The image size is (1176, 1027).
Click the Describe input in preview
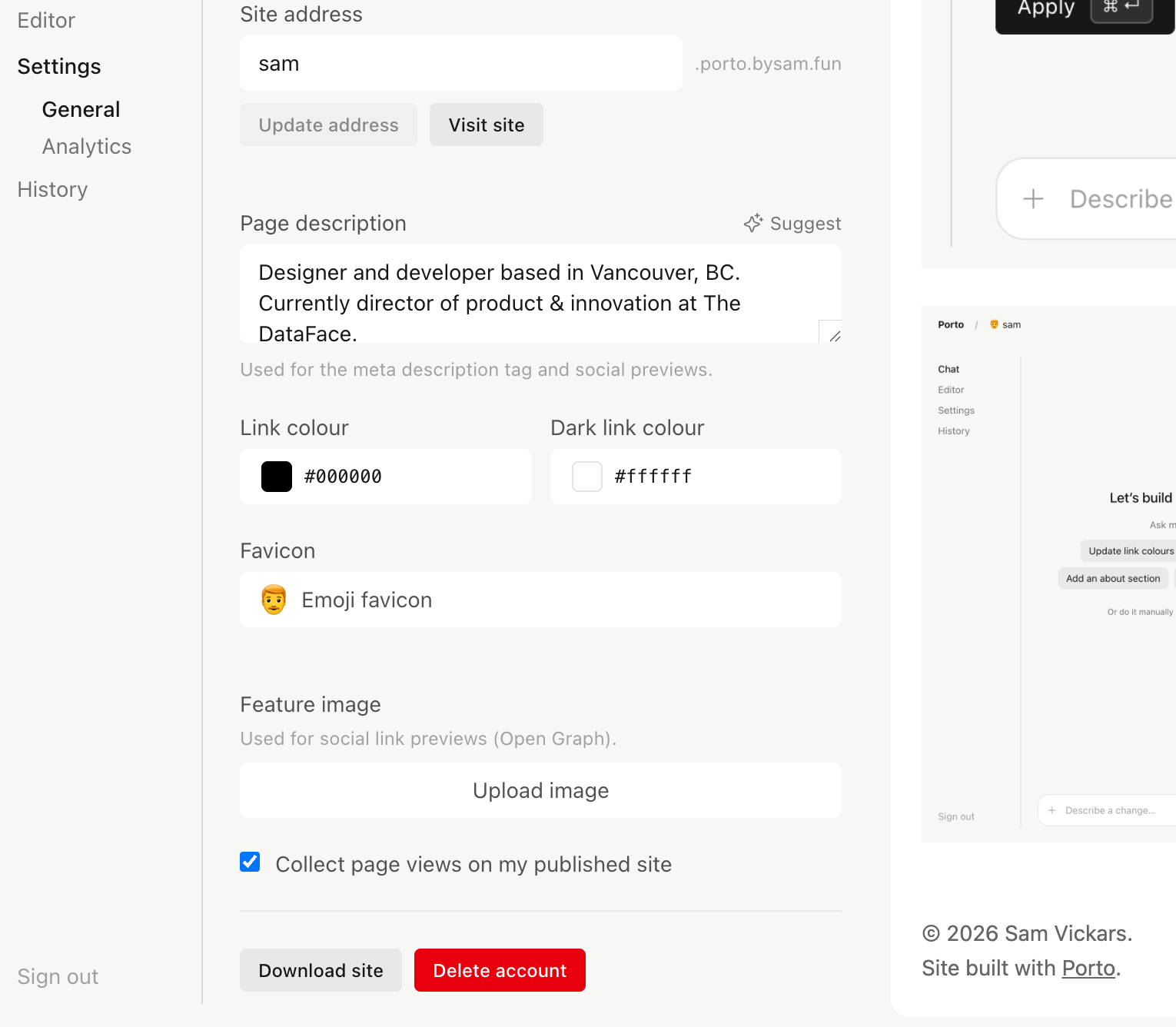[1087, 199]
